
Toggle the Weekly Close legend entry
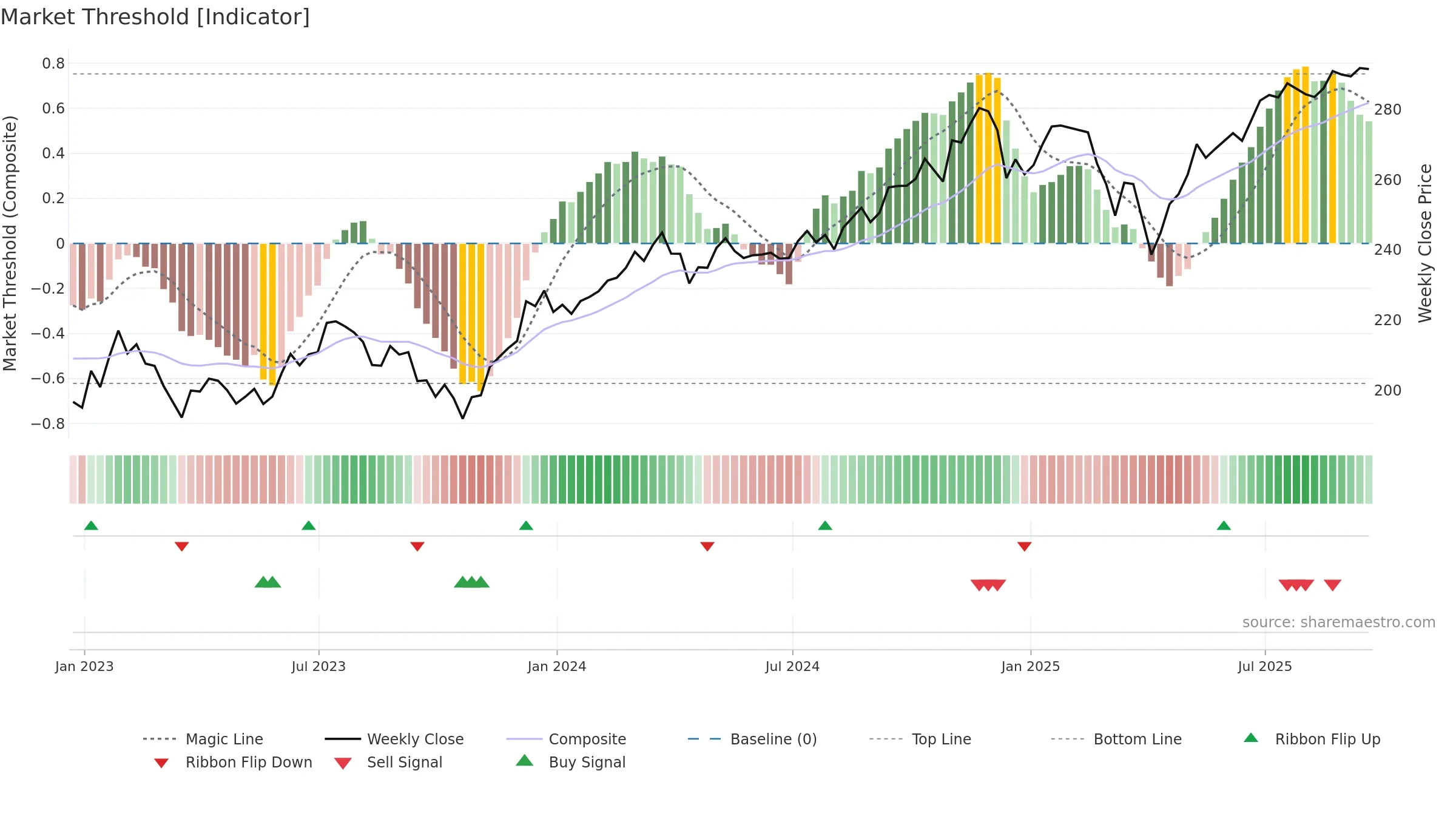(394, 739)
